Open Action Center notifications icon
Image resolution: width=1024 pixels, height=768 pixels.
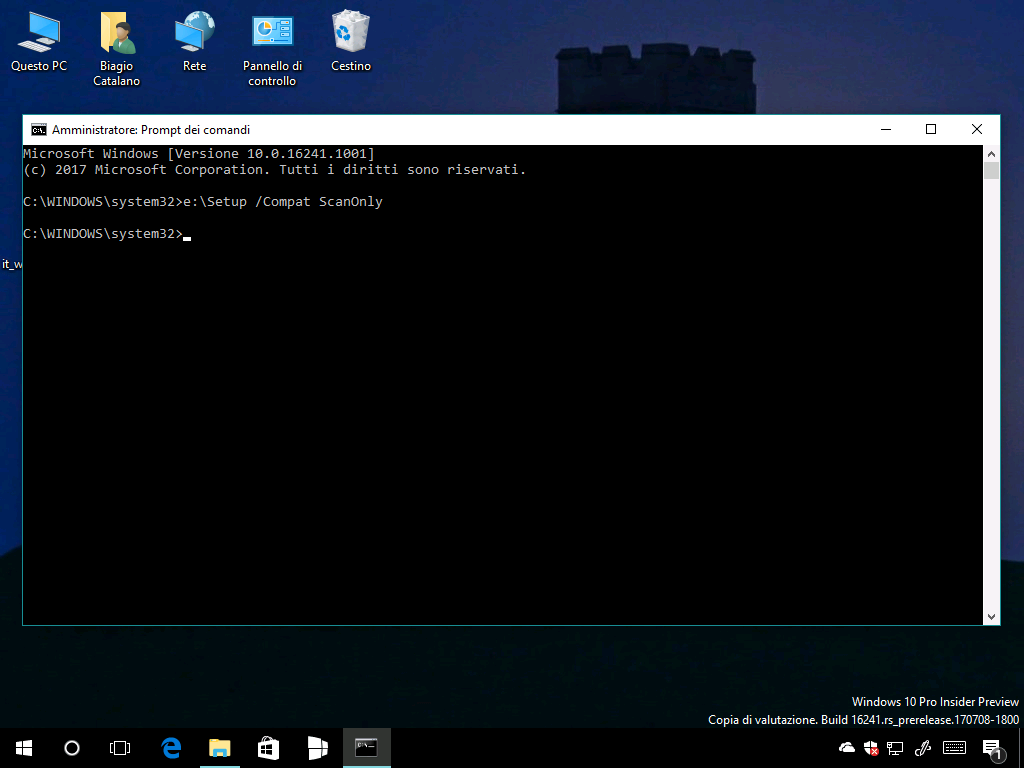tap(991, 748)
